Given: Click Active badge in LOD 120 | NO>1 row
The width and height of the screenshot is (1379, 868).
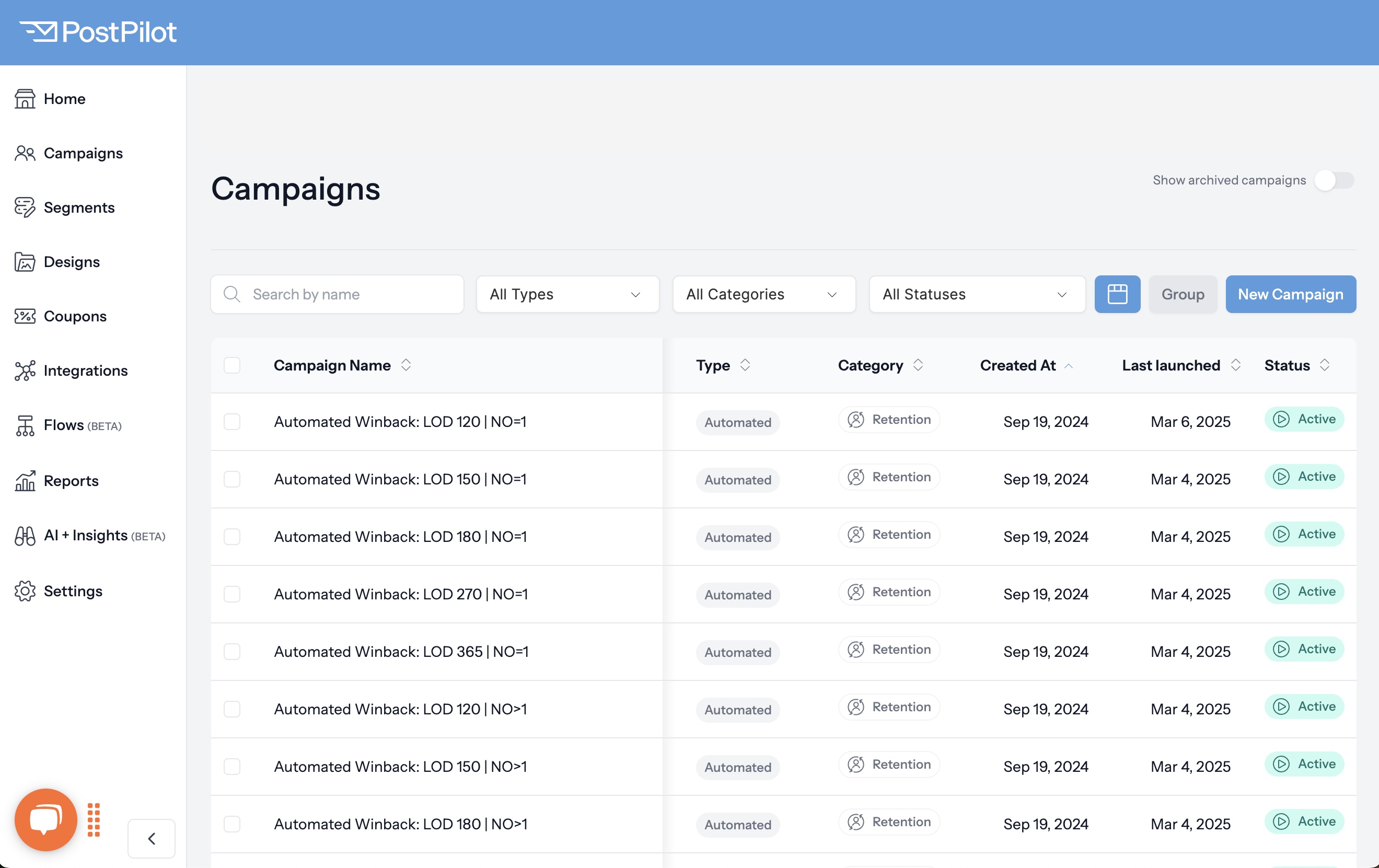Looking at the screenshot, I should click(x=1304, y=707).
